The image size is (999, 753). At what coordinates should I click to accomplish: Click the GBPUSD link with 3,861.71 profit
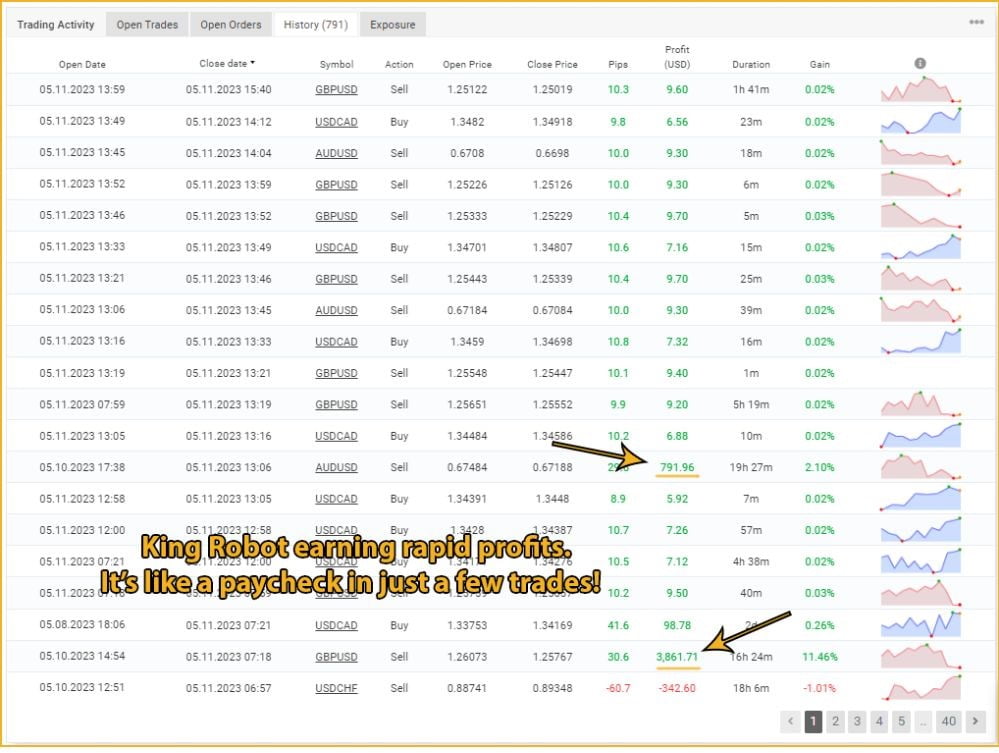click(x=336, y=657)
